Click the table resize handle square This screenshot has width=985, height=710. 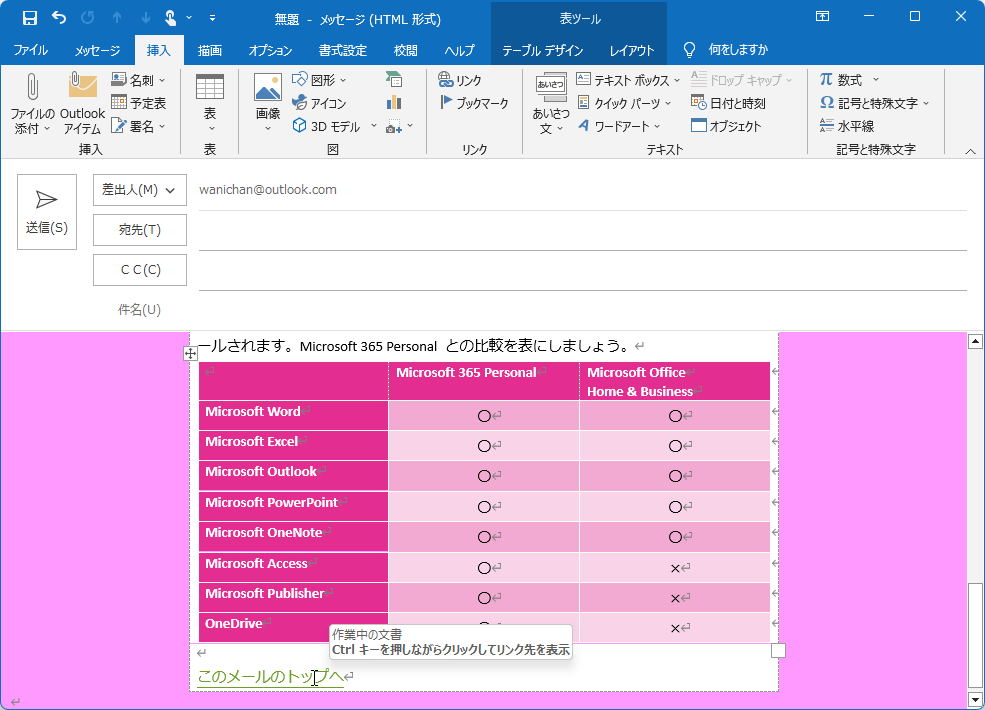(x=778, y=651)
